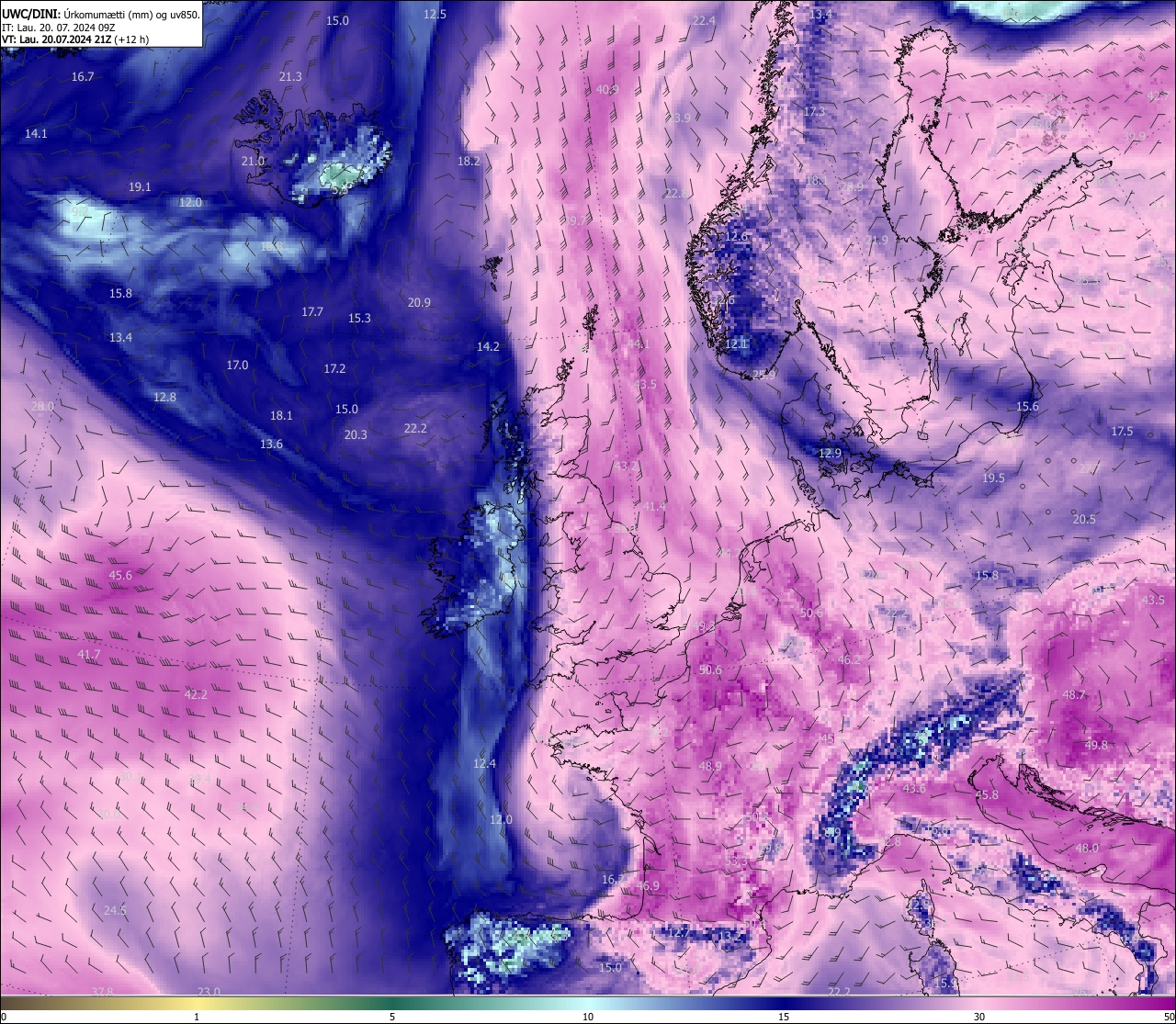Screen dimensions: 1176x1024
Task: Click the 12.5 value at top of map
Action: tap(435, 14)
